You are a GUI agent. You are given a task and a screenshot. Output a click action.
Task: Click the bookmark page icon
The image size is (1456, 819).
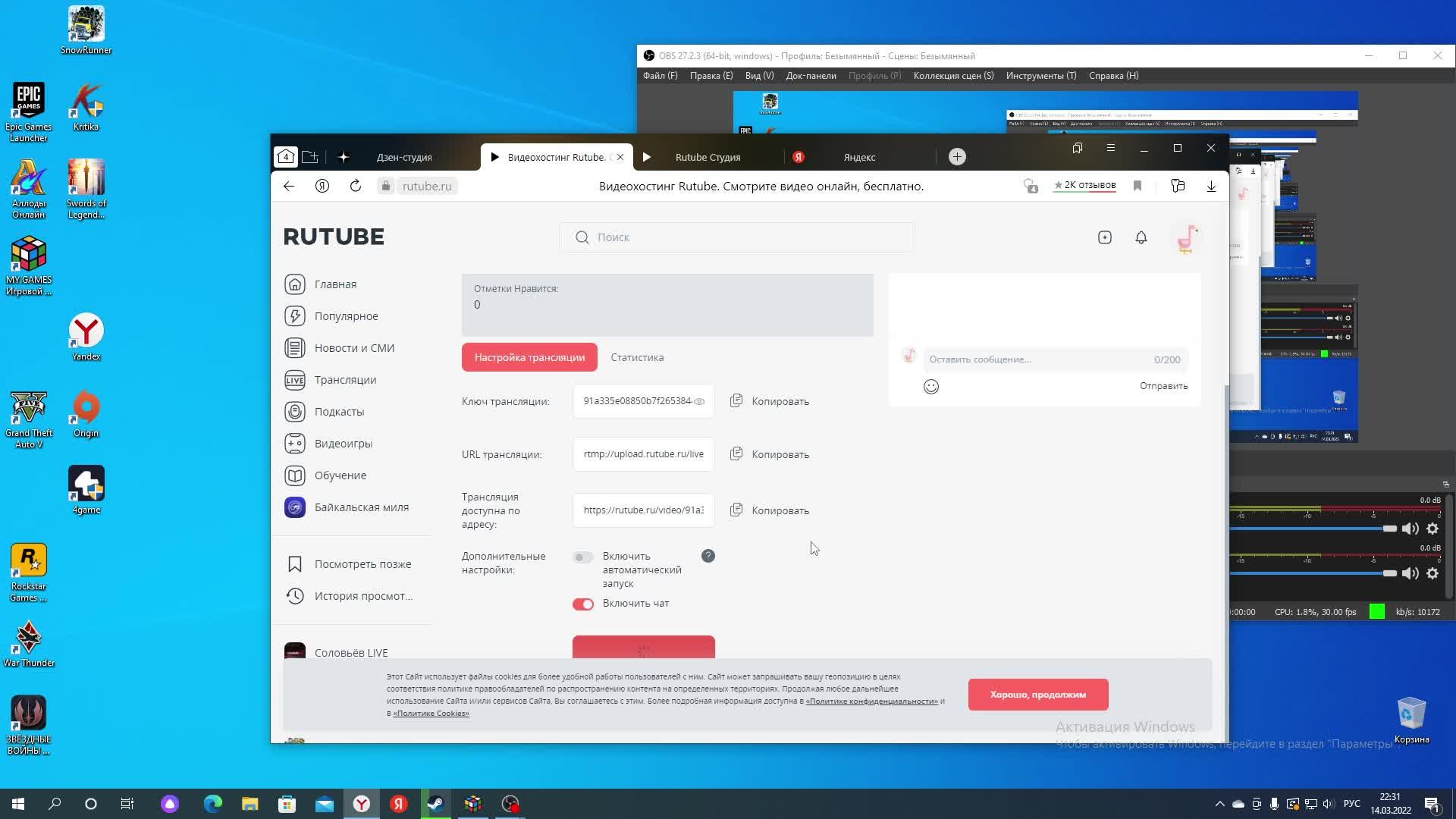click(1137, 186)
